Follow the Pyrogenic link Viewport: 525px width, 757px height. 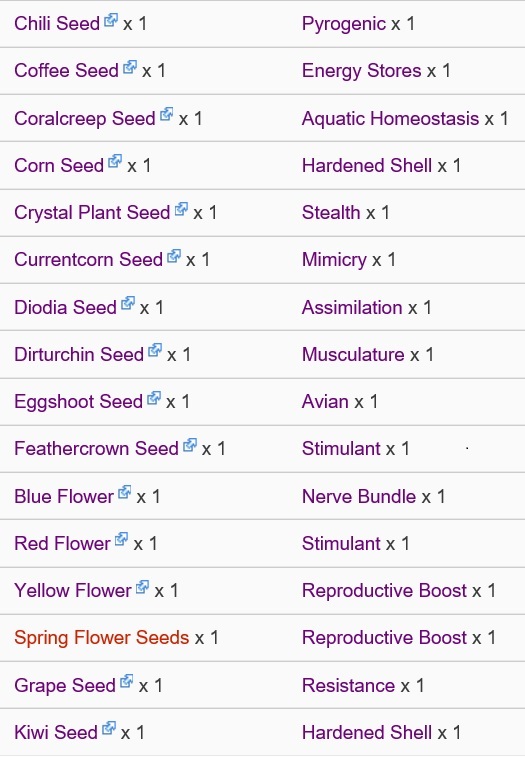click(x=344, y=24)
